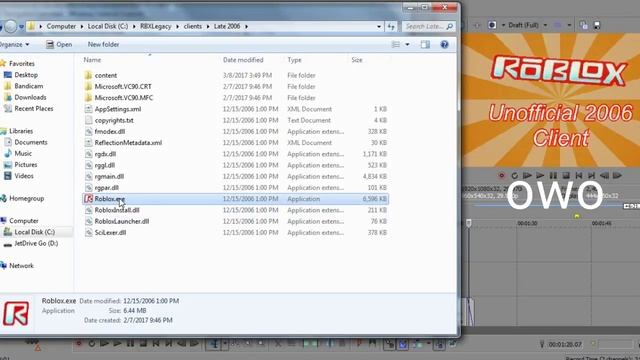This screenshot has height=360, width=640.
Task: Open the address bar history dropdown
Action: (379, 27)
